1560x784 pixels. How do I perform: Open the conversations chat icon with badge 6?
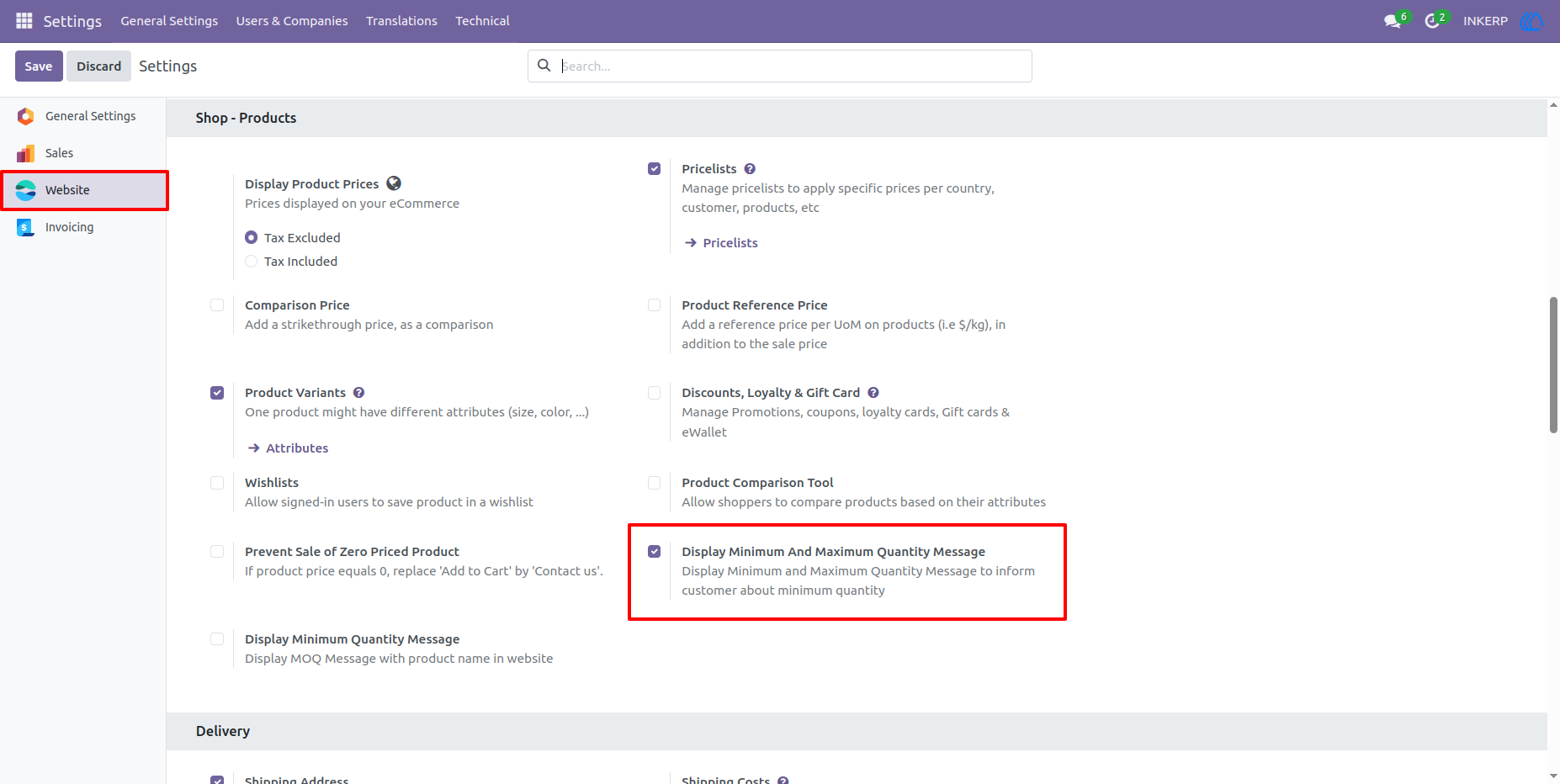tap(1393, 20)
